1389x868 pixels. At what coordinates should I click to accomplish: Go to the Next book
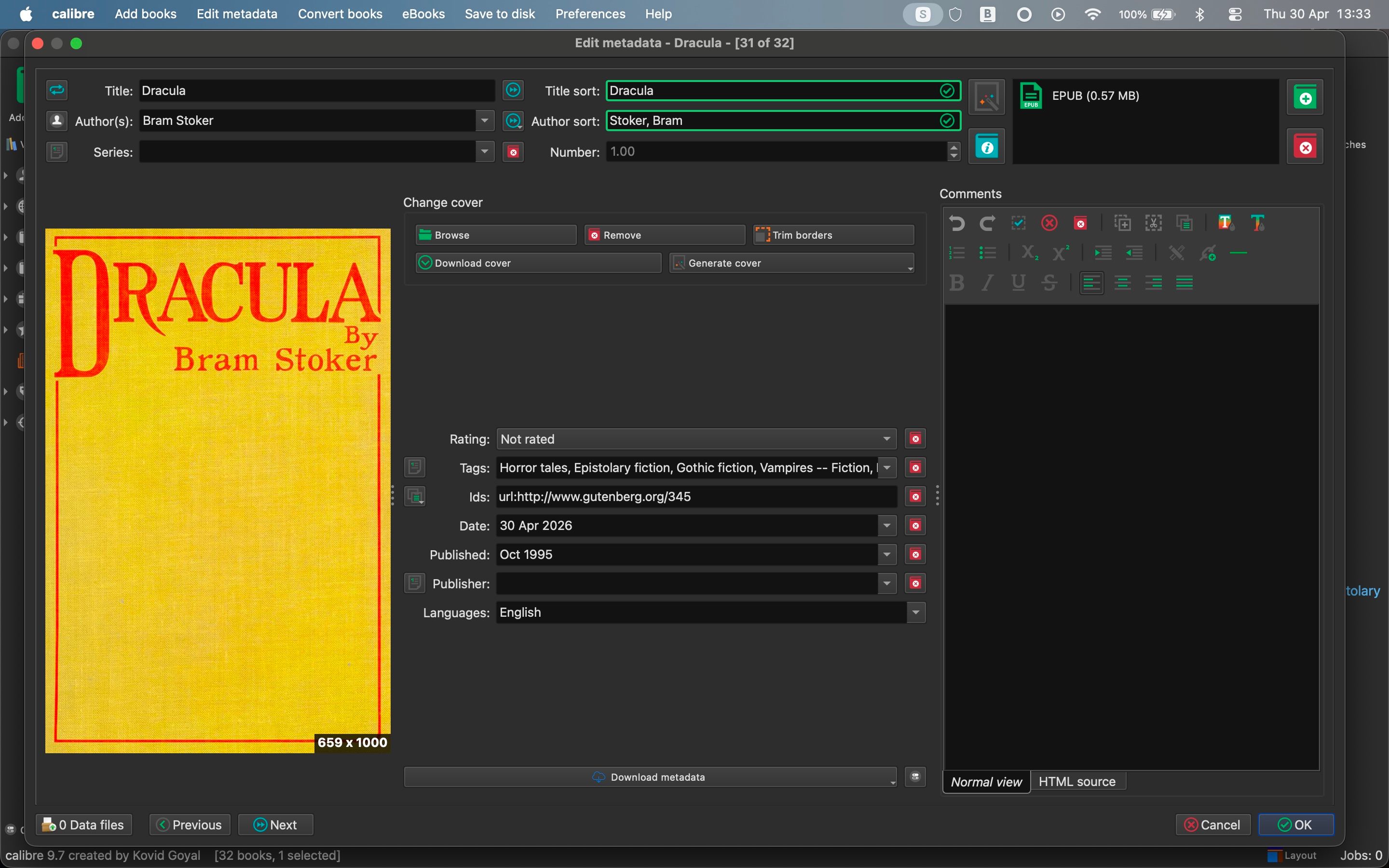point(275,825)
